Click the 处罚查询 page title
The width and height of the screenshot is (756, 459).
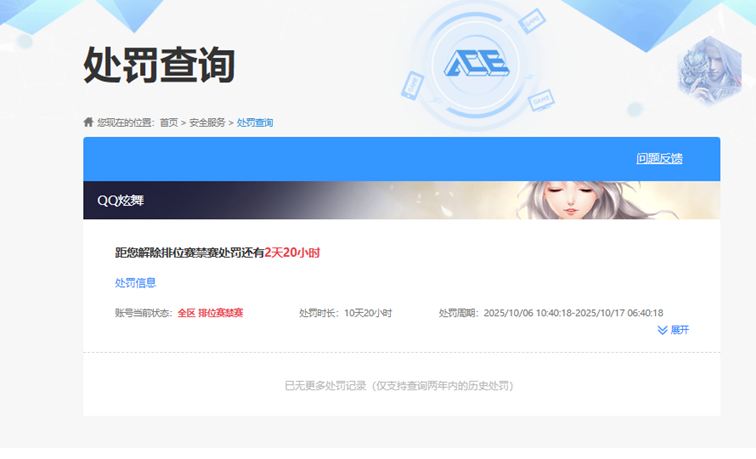(159, 65)
